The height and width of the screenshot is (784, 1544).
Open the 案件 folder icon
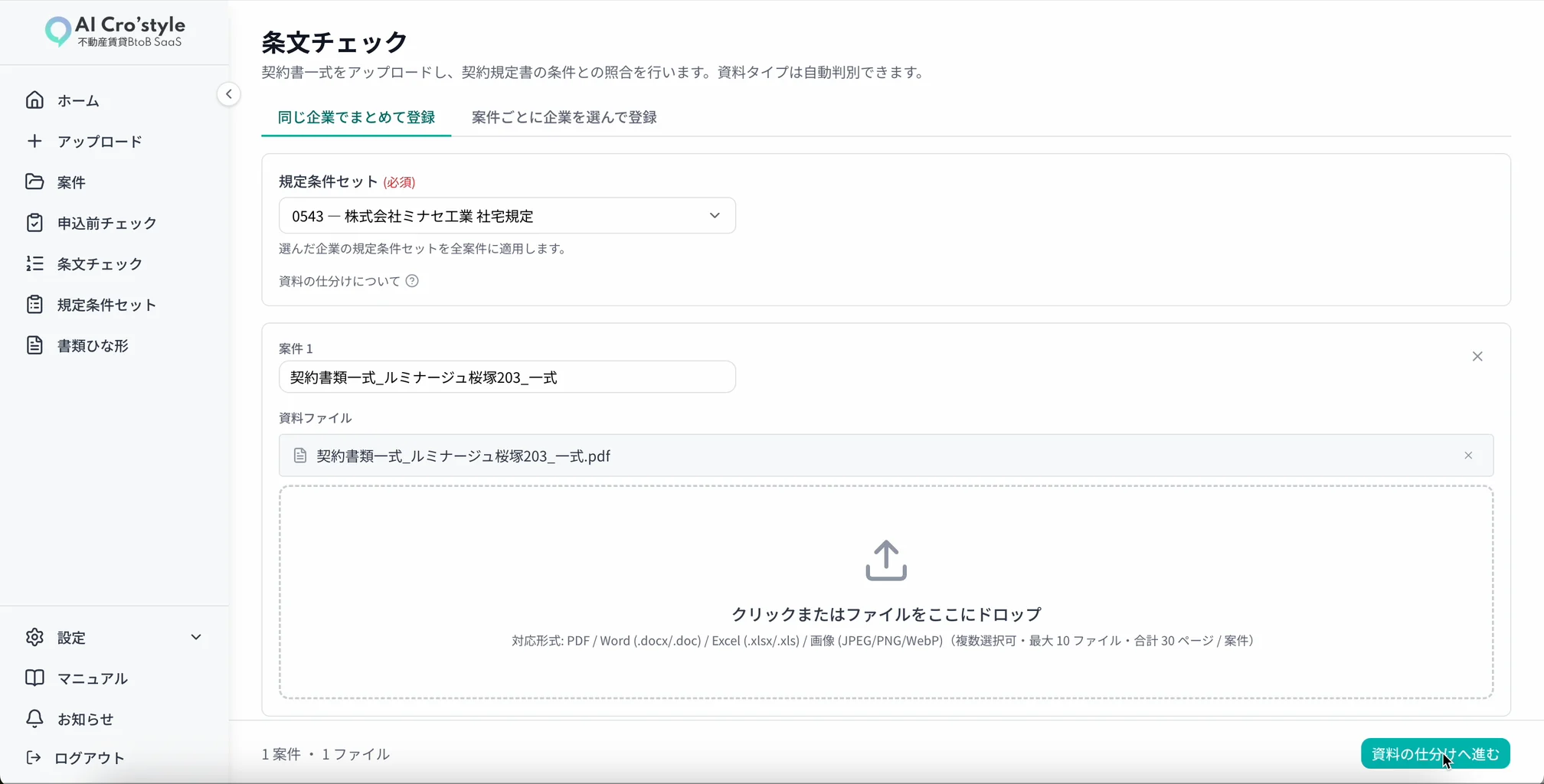tap(34, 181)
